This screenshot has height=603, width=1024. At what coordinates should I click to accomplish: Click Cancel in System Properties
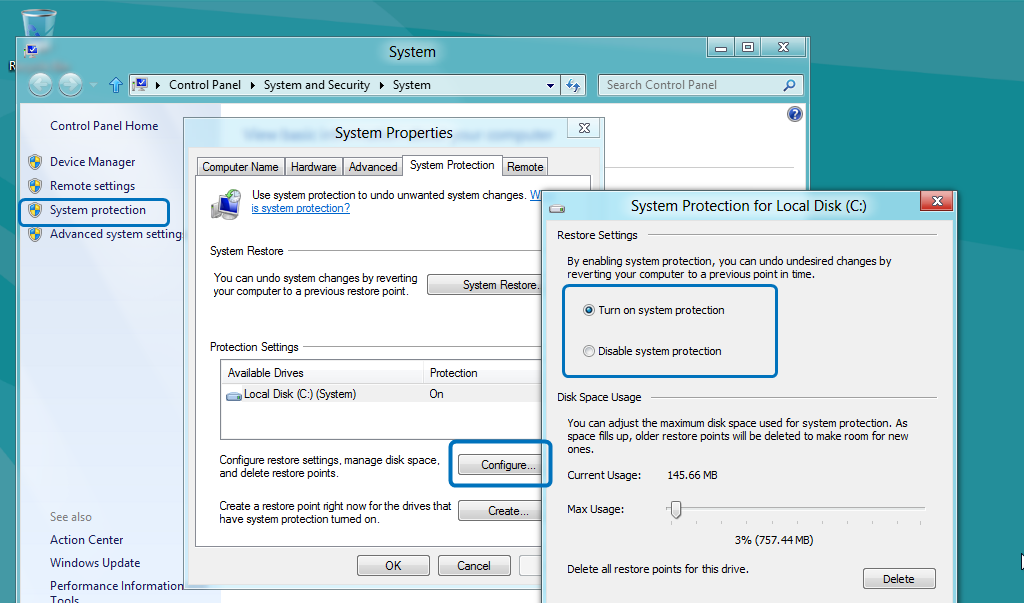473,566
